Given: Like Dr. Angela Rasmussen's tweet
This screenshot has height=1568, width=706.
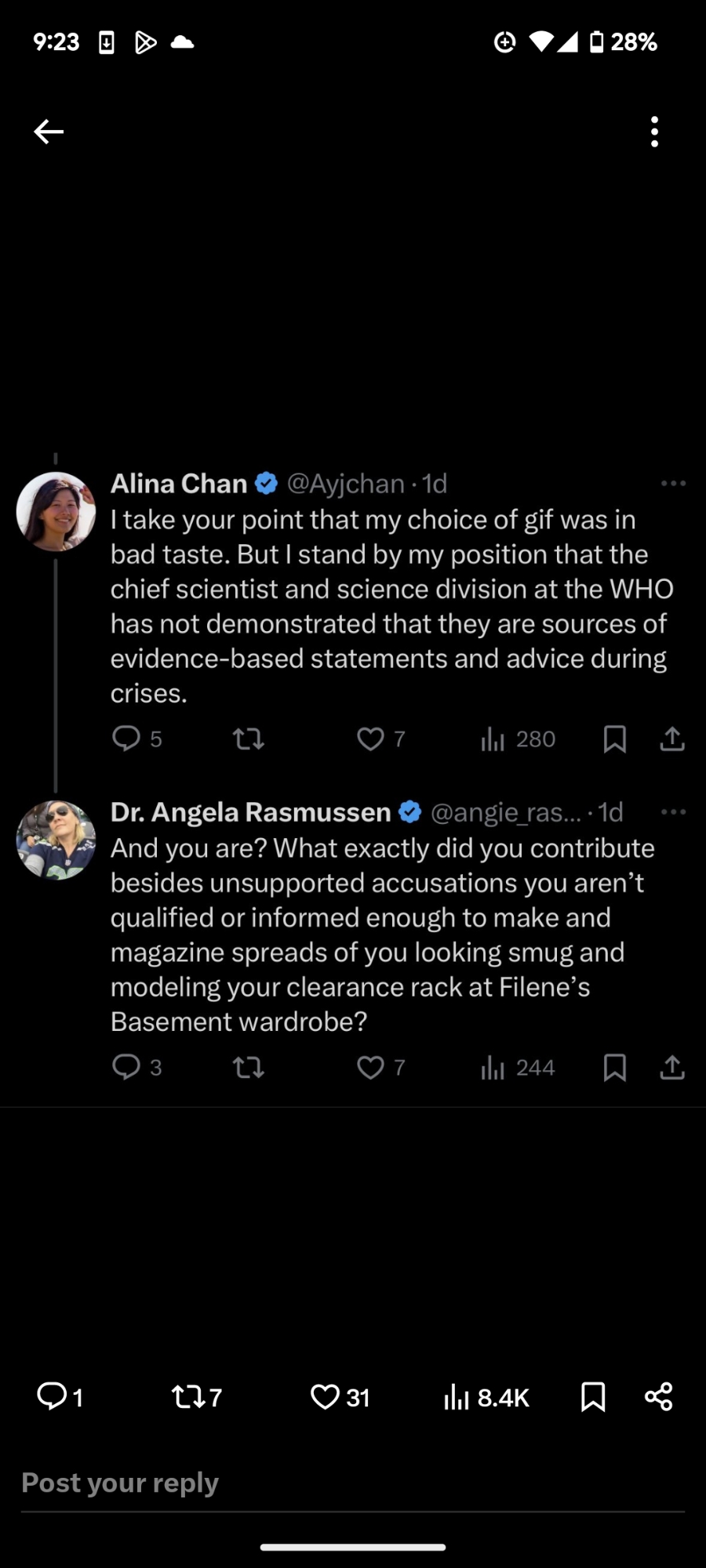Looking at the screenshot, I should pyautogui.click(x=370, y=1067).
